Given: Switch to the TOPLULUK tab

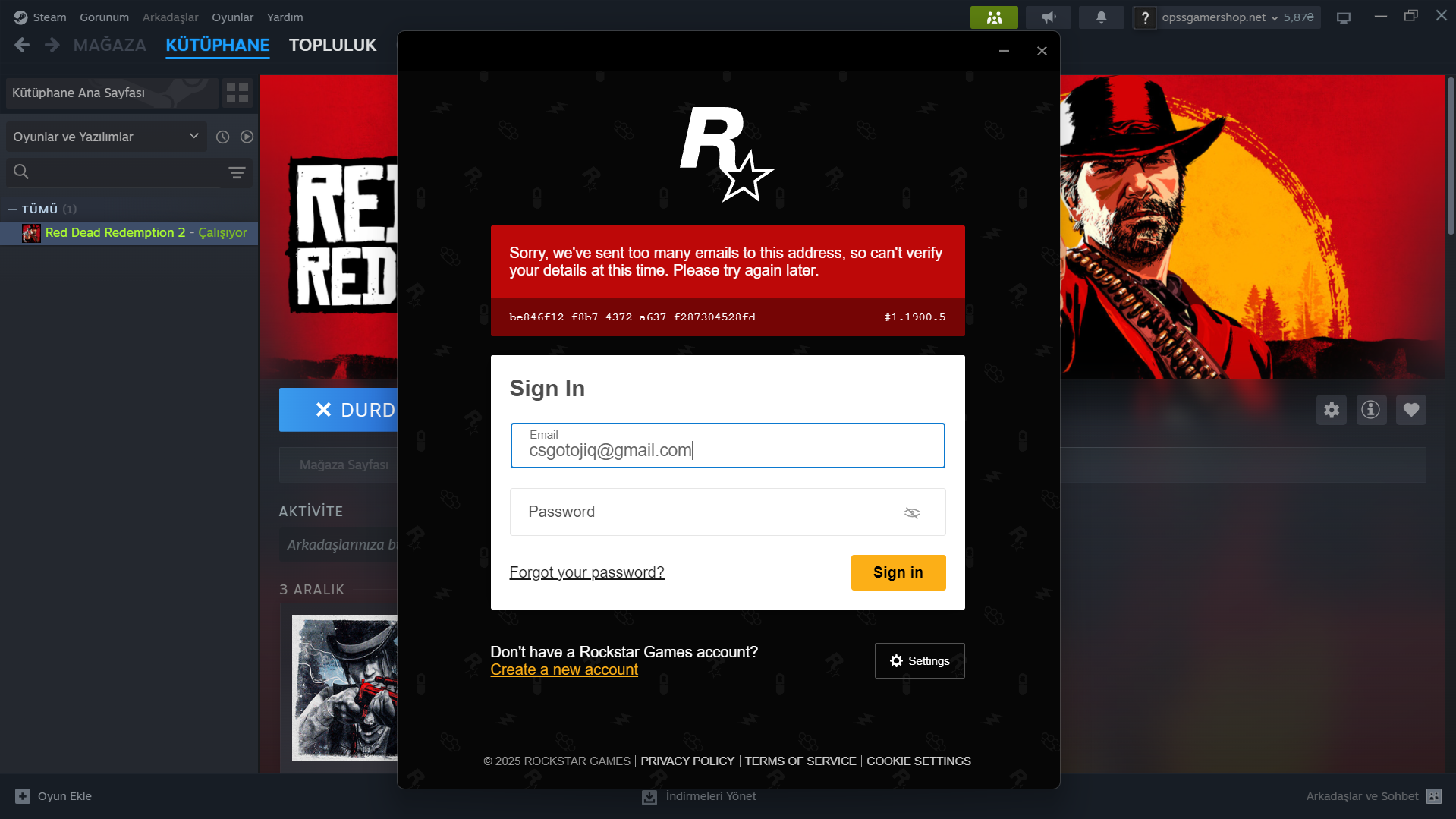Looking at the screenshot, I should (x=332, y=45).
